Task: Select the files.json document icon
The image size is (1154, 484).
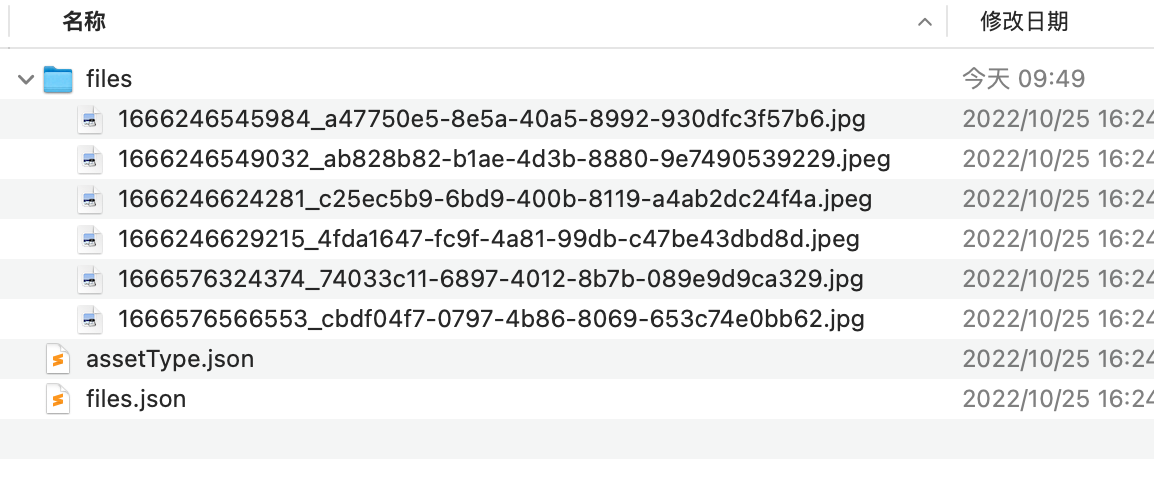Action: coord(57,399)
